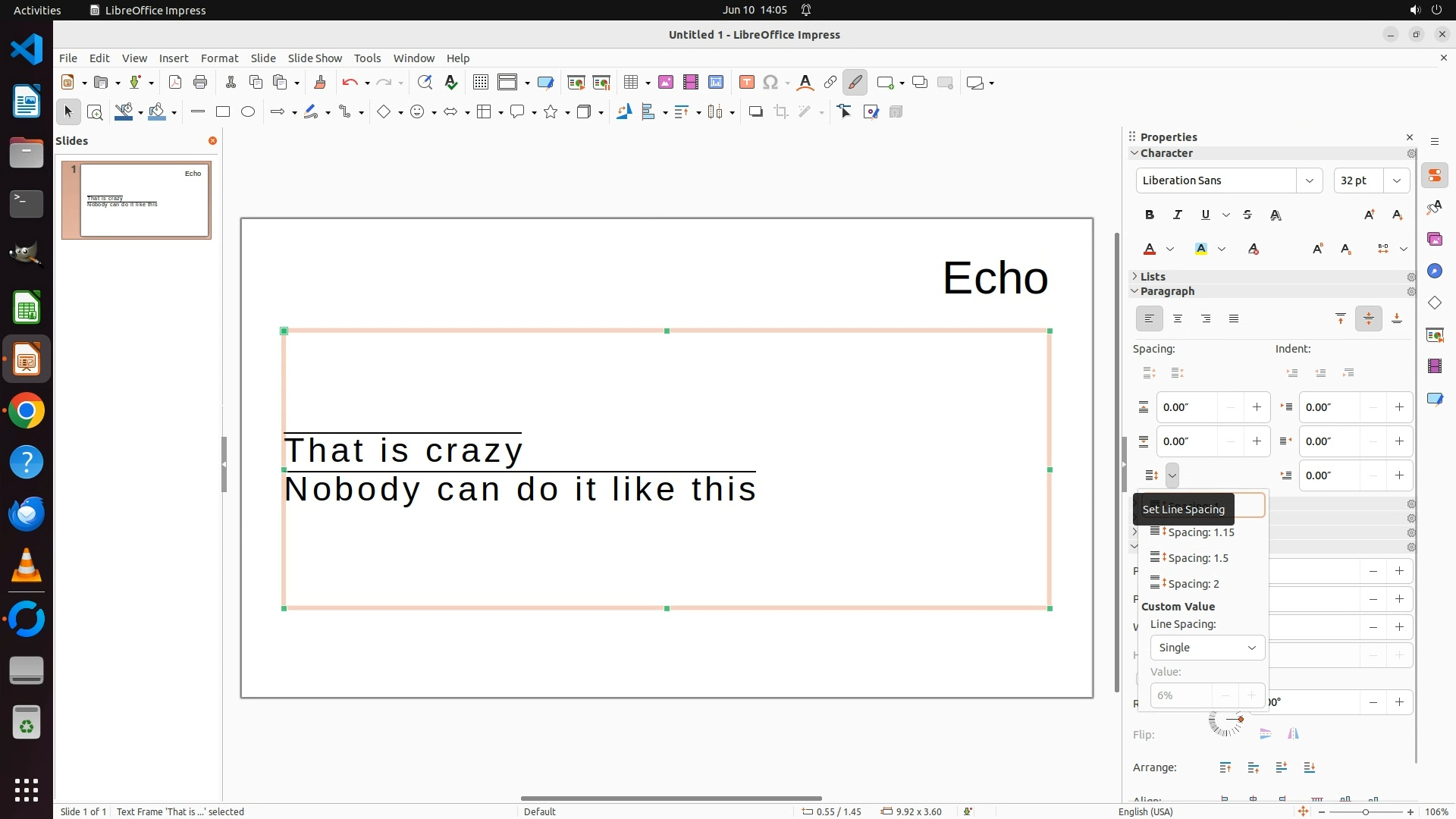Choose Spacing: 1.5 option

coord(1197,558)
